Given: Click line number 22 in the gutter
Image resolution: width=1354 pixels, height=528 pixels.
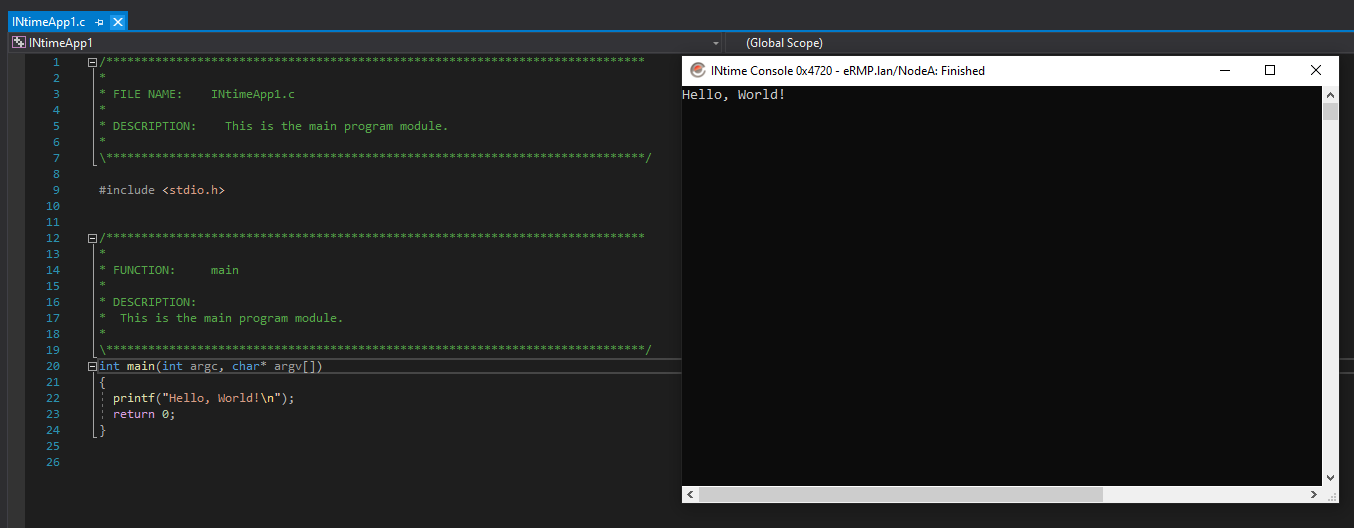Looking at the screenshot, I should (53, 398).
